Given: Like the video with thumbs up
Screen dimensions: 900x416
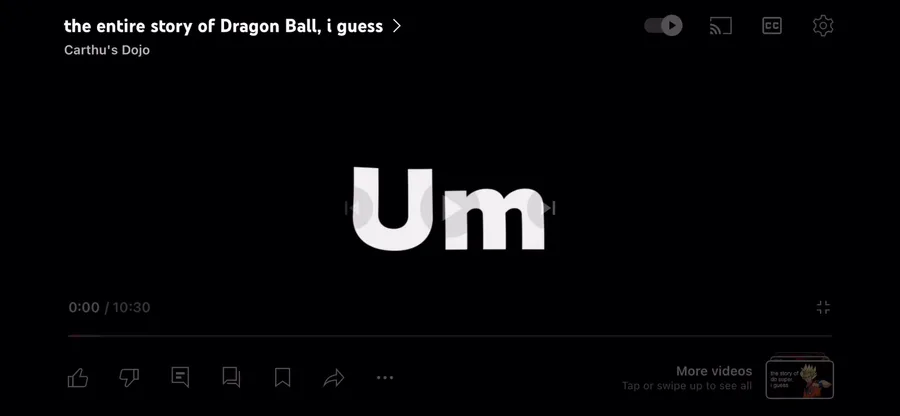Looking at the screenshot, I should click(77, 378).
